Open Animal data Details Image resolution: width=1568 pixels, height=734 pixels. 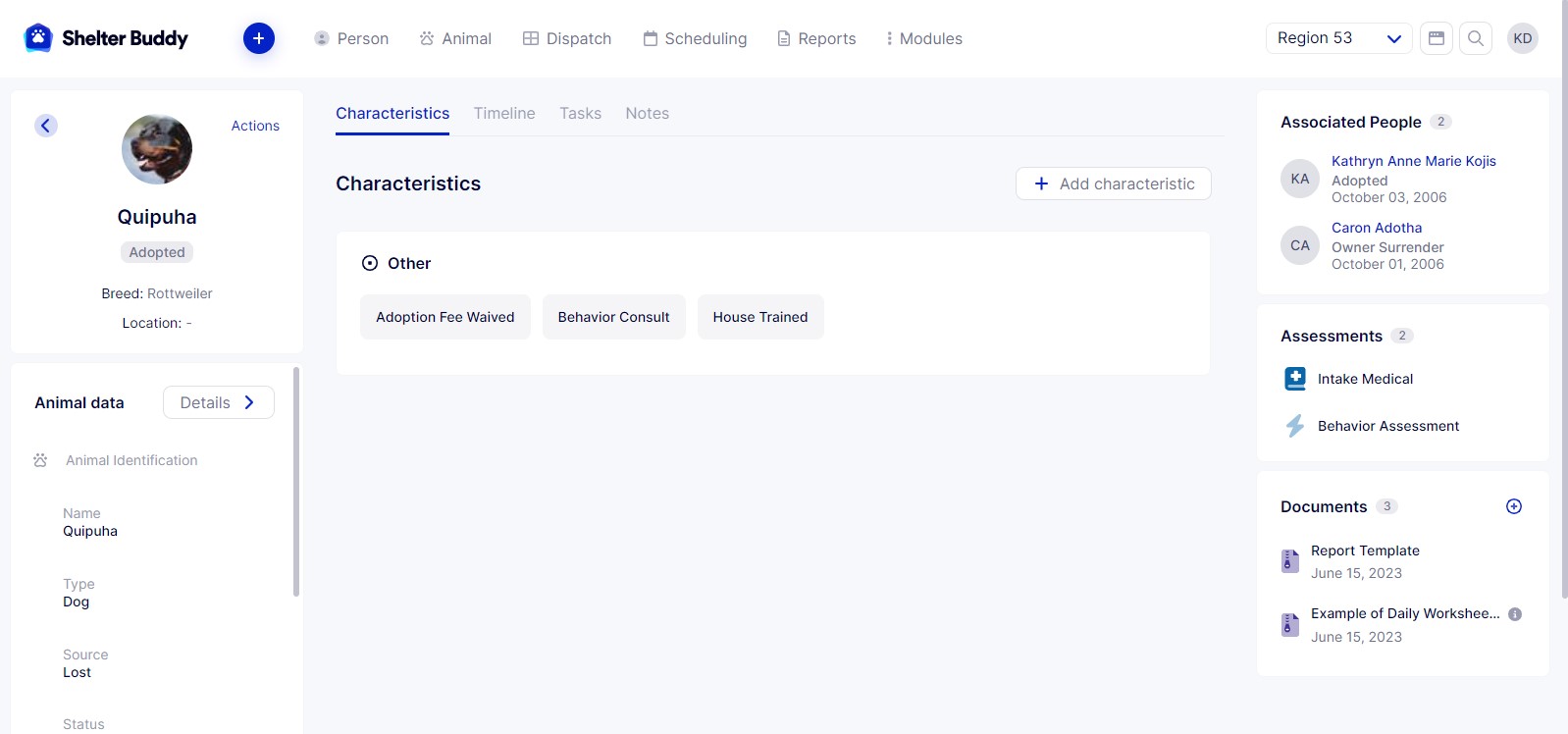(219, 402)
